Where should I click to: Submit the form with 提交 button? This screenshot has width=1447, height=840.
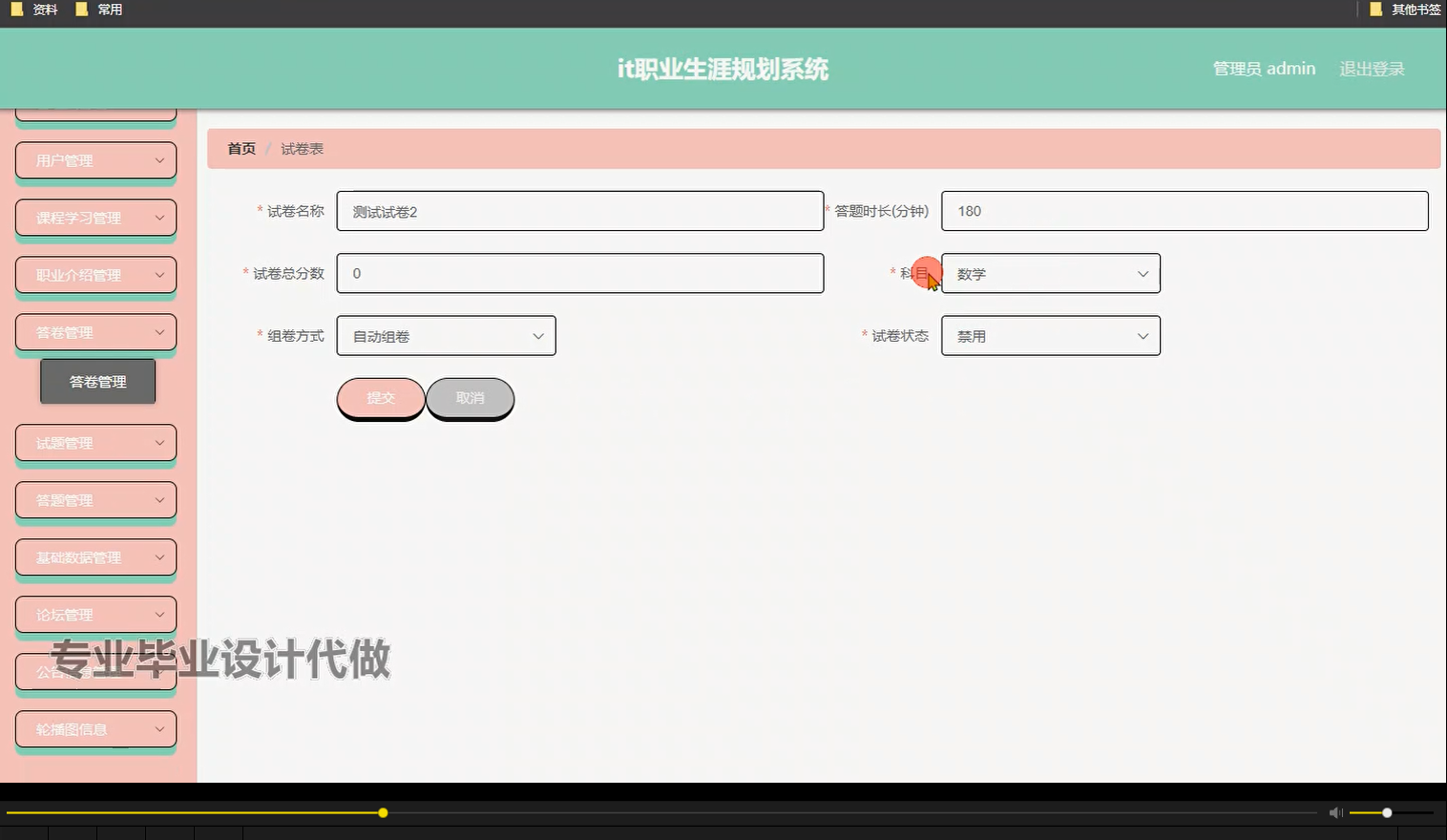[380, 398]
